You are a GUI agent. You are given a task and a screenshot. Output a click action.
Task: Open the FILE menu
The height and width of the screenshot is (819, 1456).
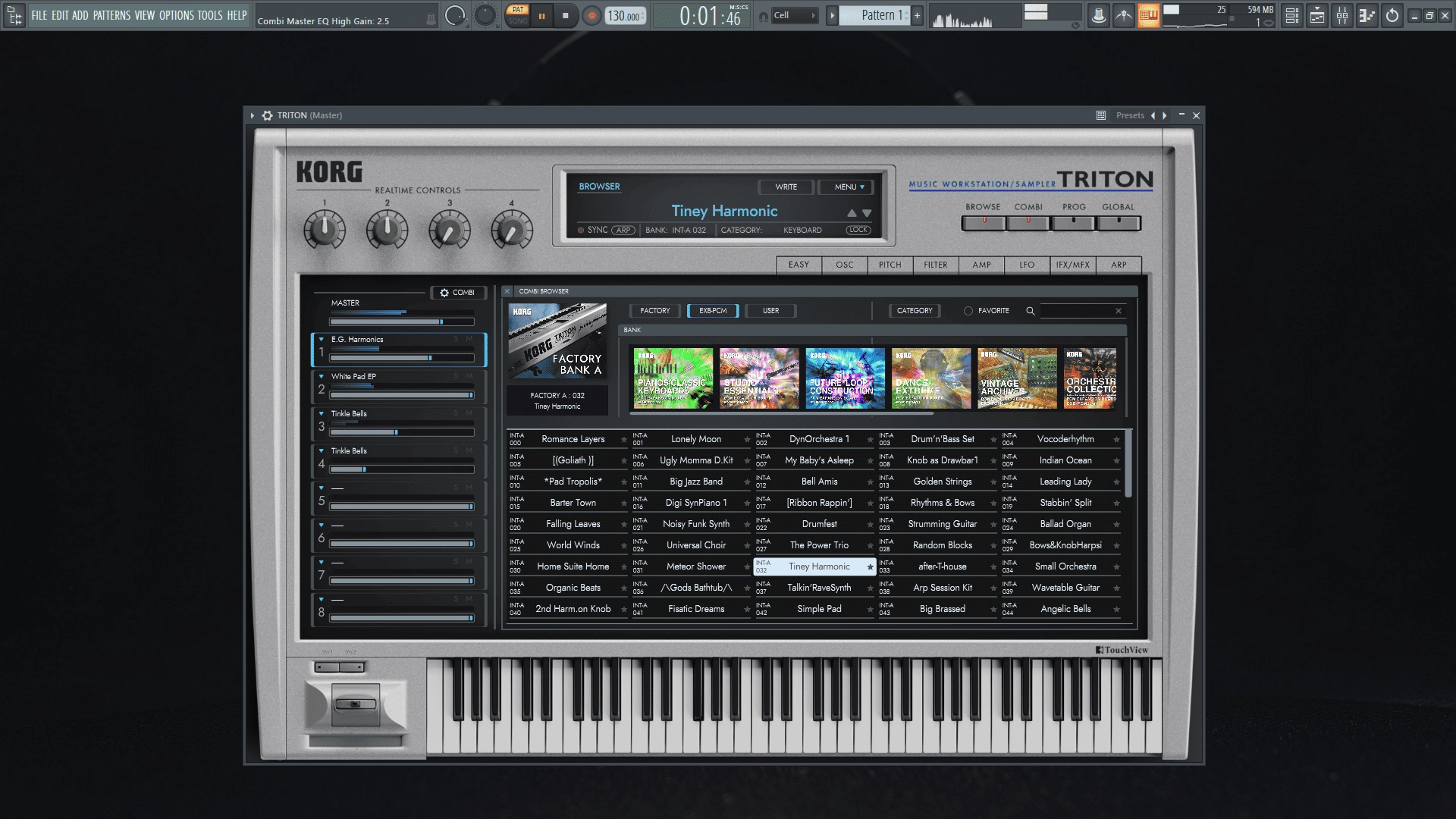click(x=39, y=15)
